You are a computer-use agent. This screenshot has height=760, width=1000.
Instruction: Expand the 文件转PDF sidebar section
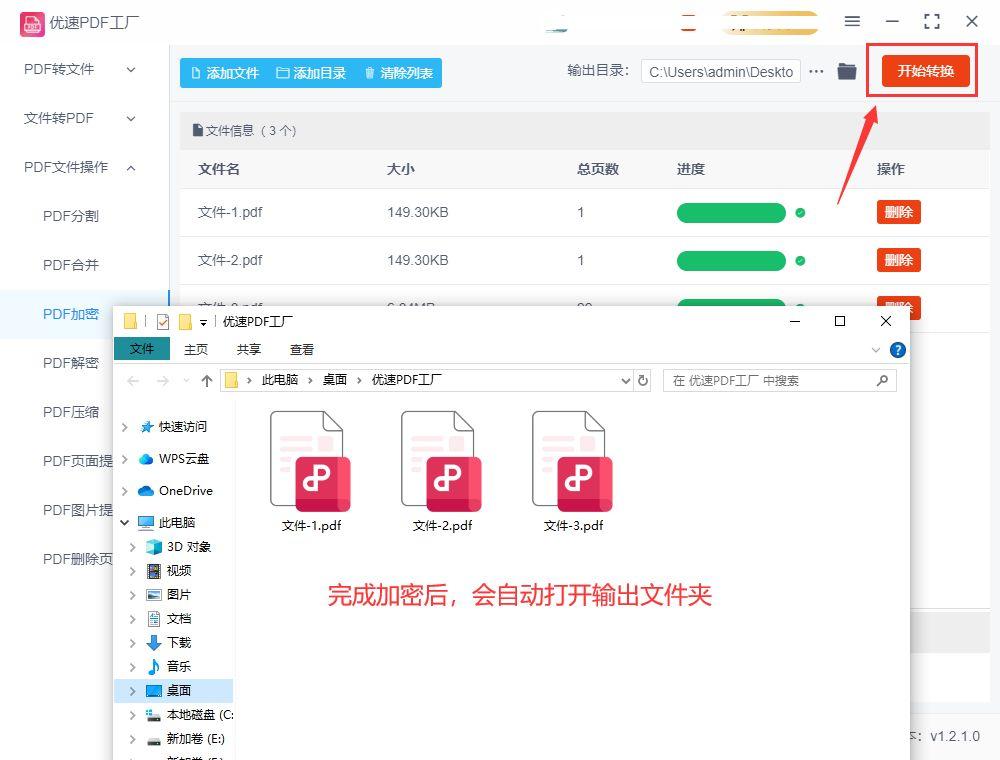click(131, 119)
